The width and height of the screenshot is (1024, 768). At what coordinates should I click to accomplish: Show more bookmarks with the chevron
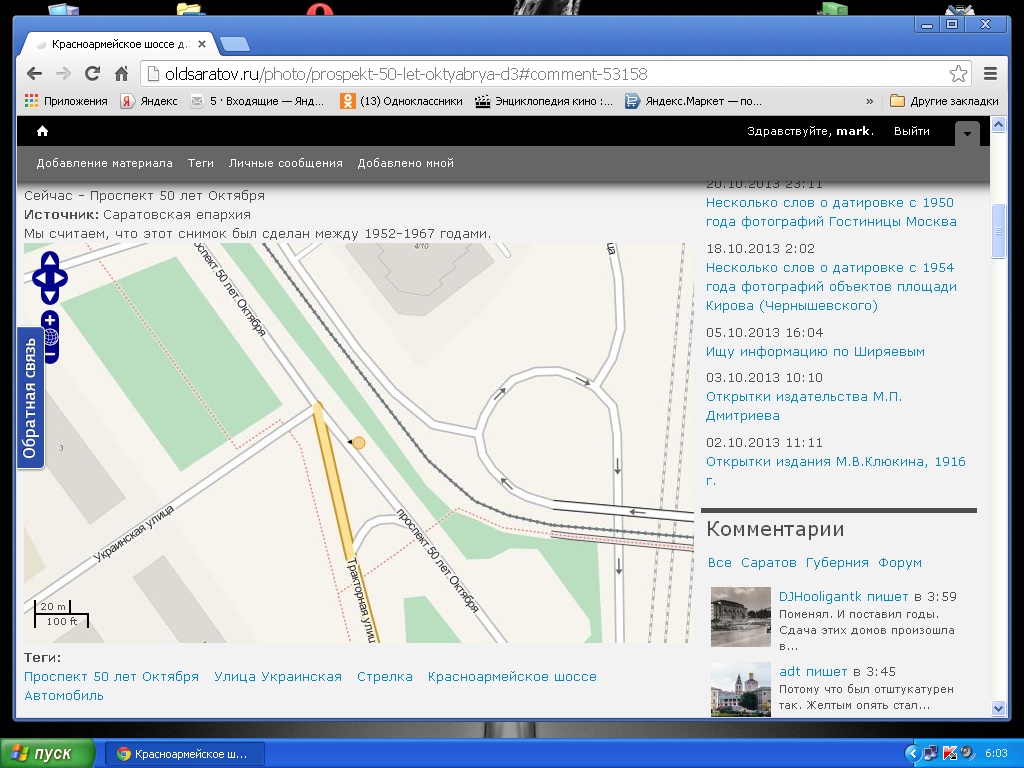point(869,101)
